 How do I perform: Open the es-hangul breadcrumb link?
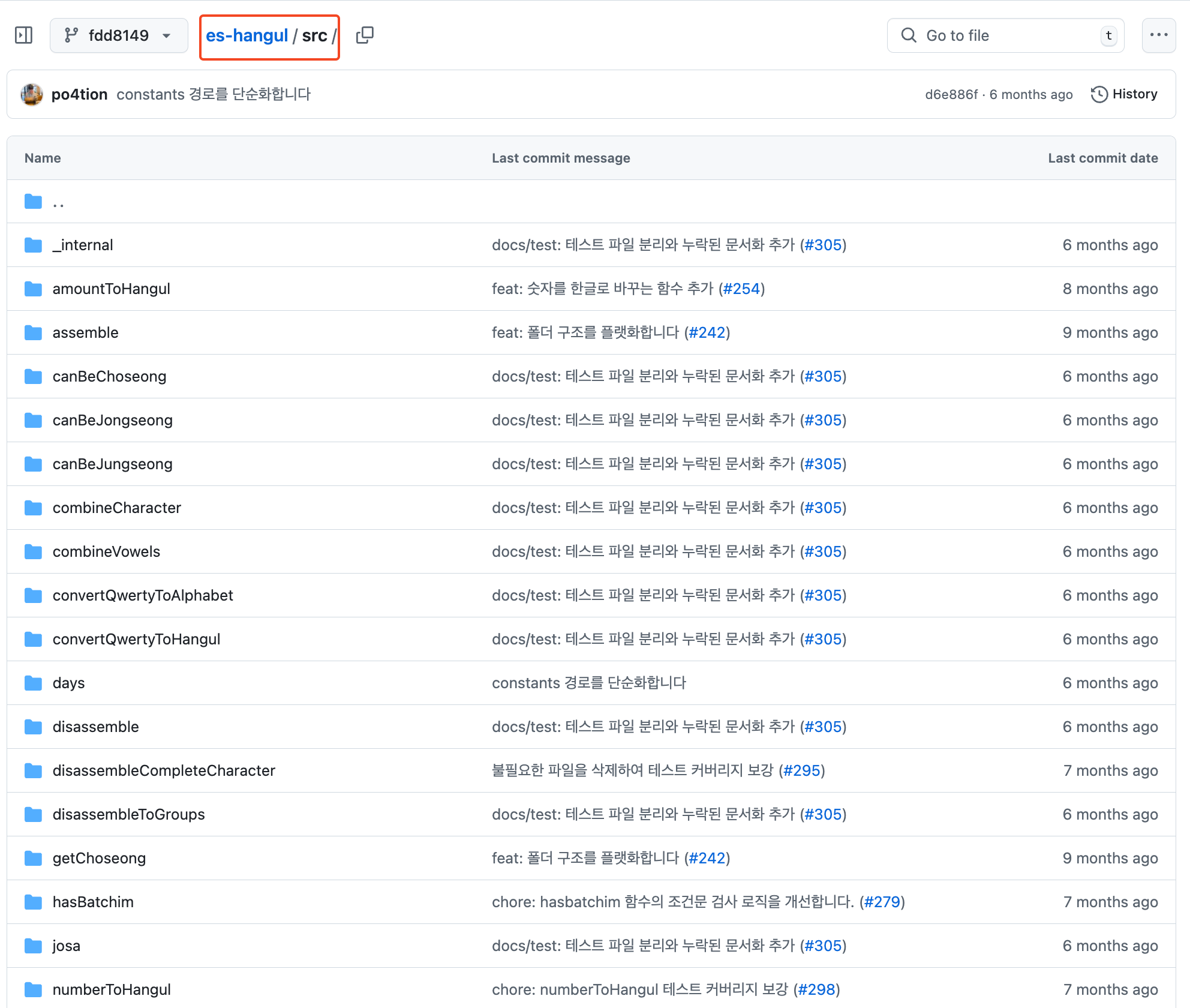click(x=247, y=35)
